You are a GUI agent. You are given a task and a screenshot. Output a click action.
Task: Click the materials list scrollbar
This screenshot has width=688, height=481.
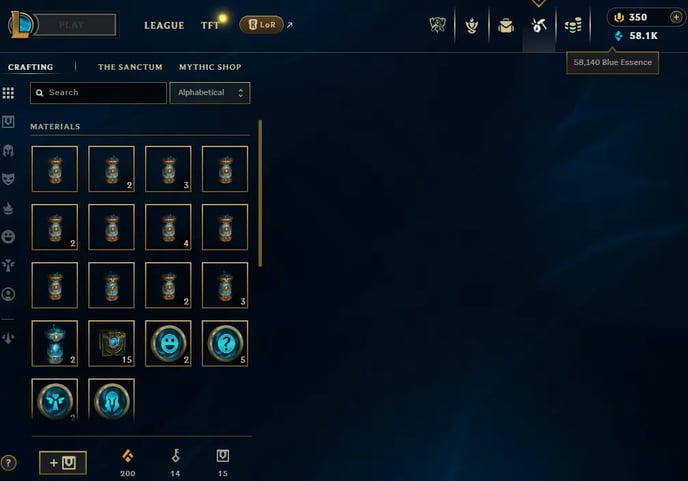[260, 193]
